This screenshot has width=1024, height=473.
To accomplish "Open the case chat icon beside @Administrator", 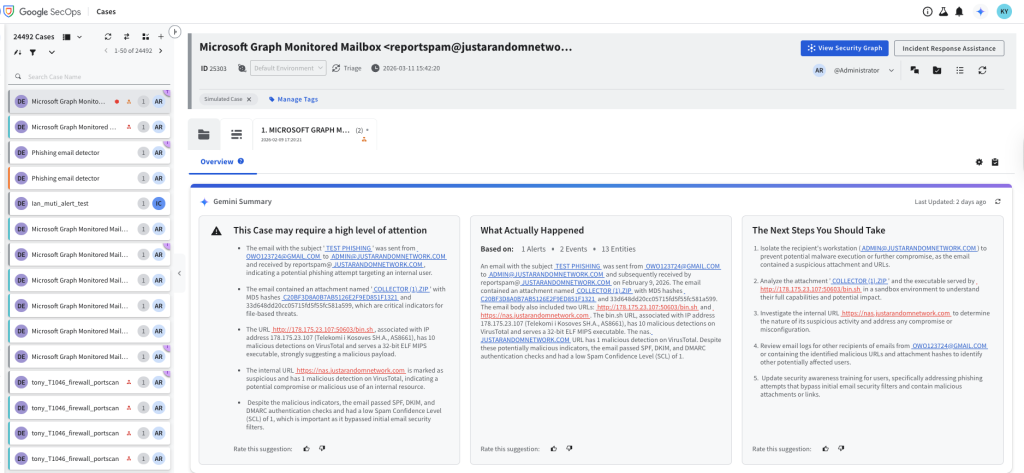I will tap(915, 70).
